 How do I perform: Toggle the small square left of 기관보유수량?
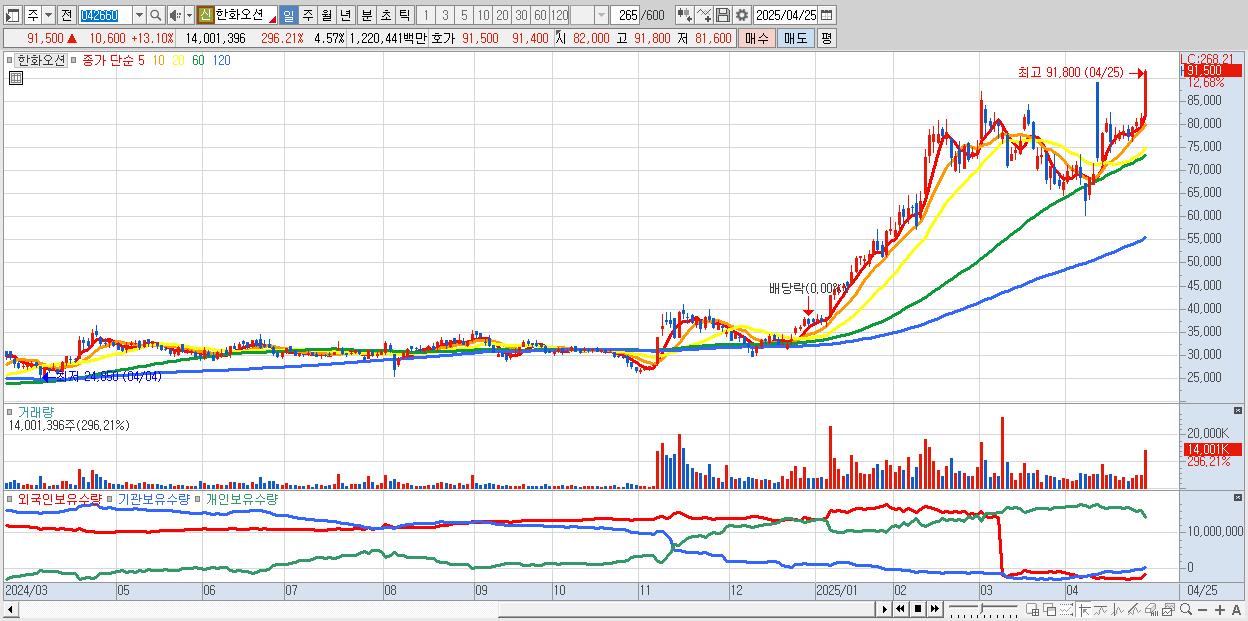point(112,499)
